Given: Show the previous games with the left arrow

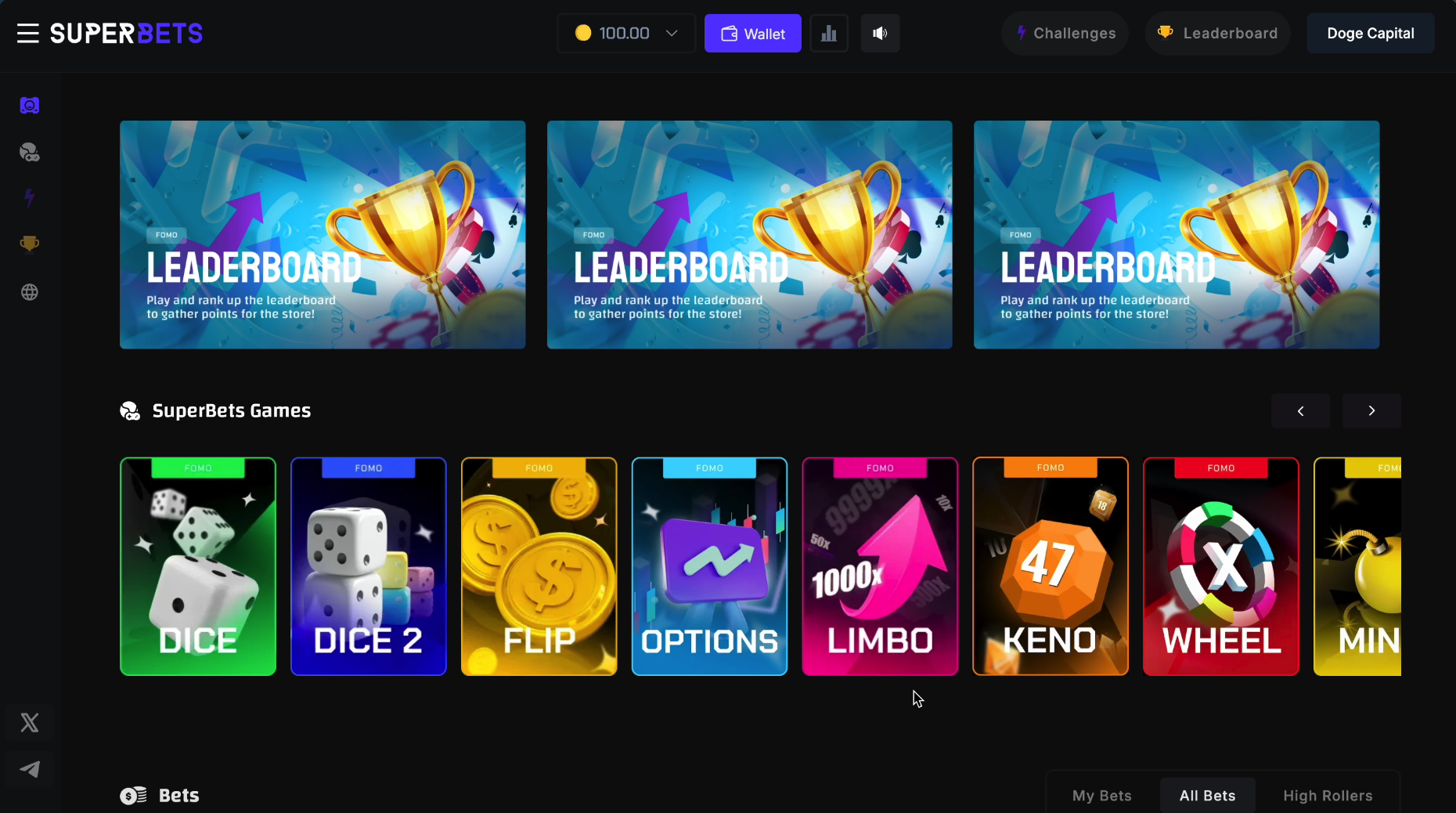Looking at the screenshot, I should coord(1301,411).
